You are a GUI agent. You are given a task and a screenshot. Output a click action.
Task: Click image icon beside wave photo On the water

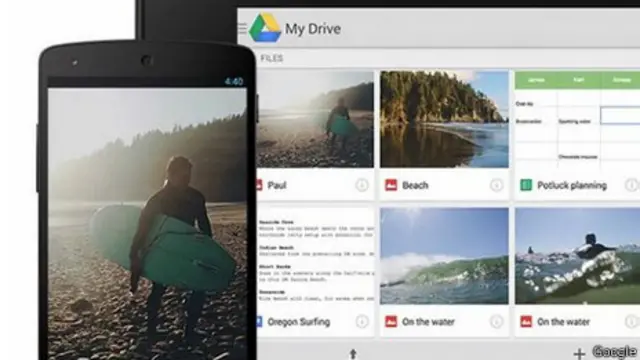coord(391,322)
